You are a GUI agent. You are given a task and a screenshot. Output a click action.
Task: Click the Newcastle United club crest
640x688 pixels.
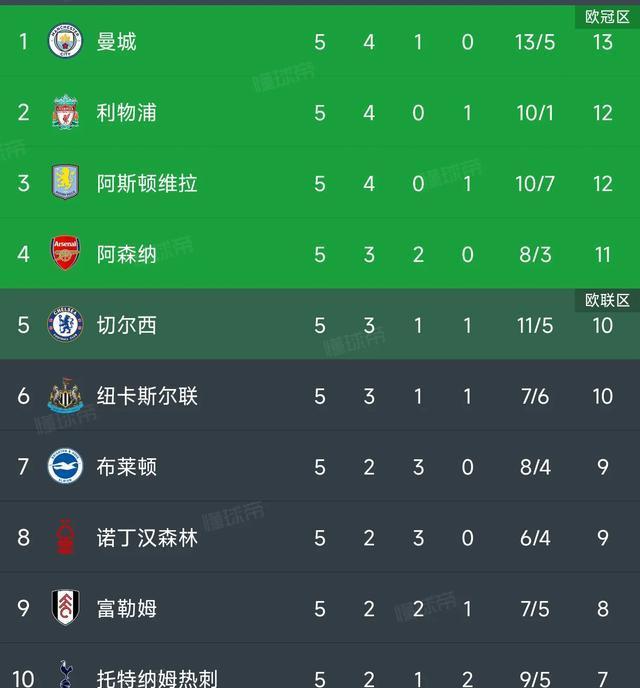click(66, 396)
